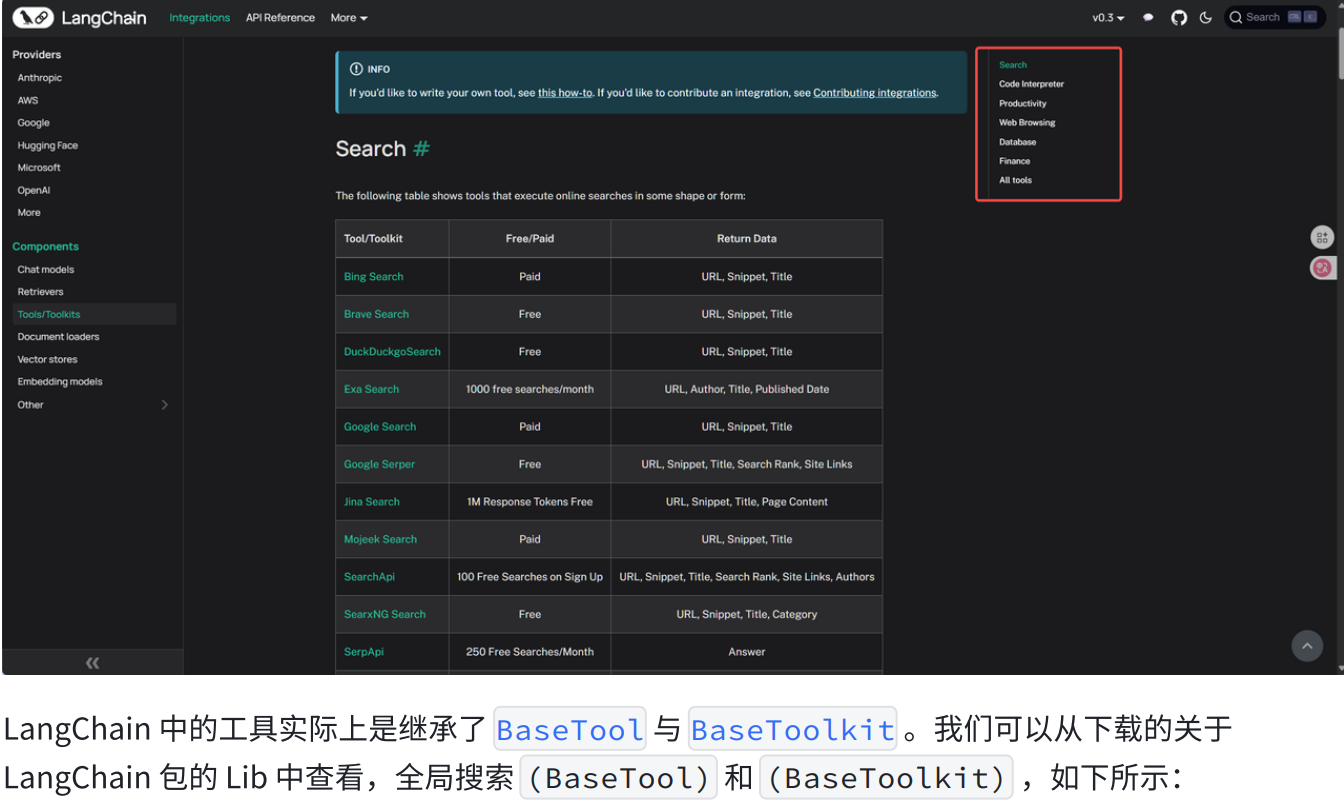Open the Jina Search tool link
Screen dimensions: 1344x810
(x=372, y=502)
